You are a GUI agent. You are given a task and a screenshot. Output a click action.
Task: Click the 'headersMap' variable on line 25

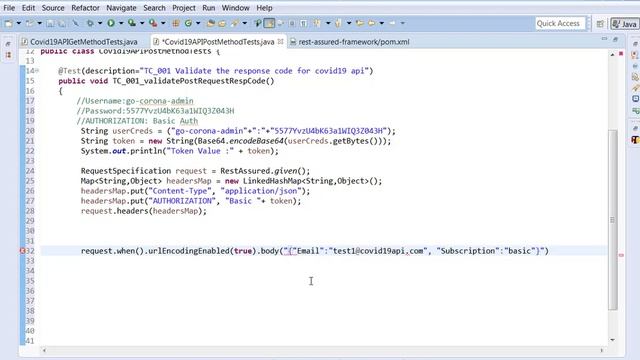[189, 181]
